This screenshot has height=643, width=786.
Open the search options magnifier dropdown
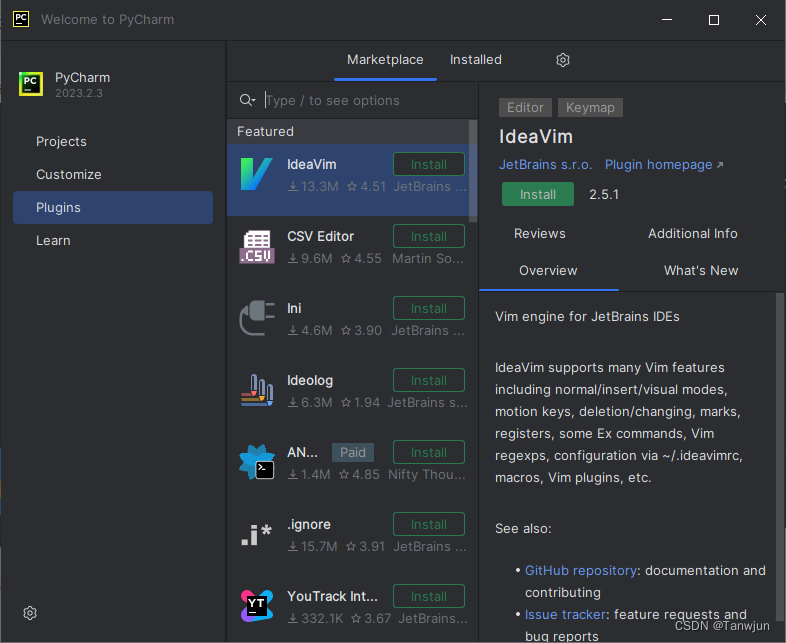pos(248,100)
